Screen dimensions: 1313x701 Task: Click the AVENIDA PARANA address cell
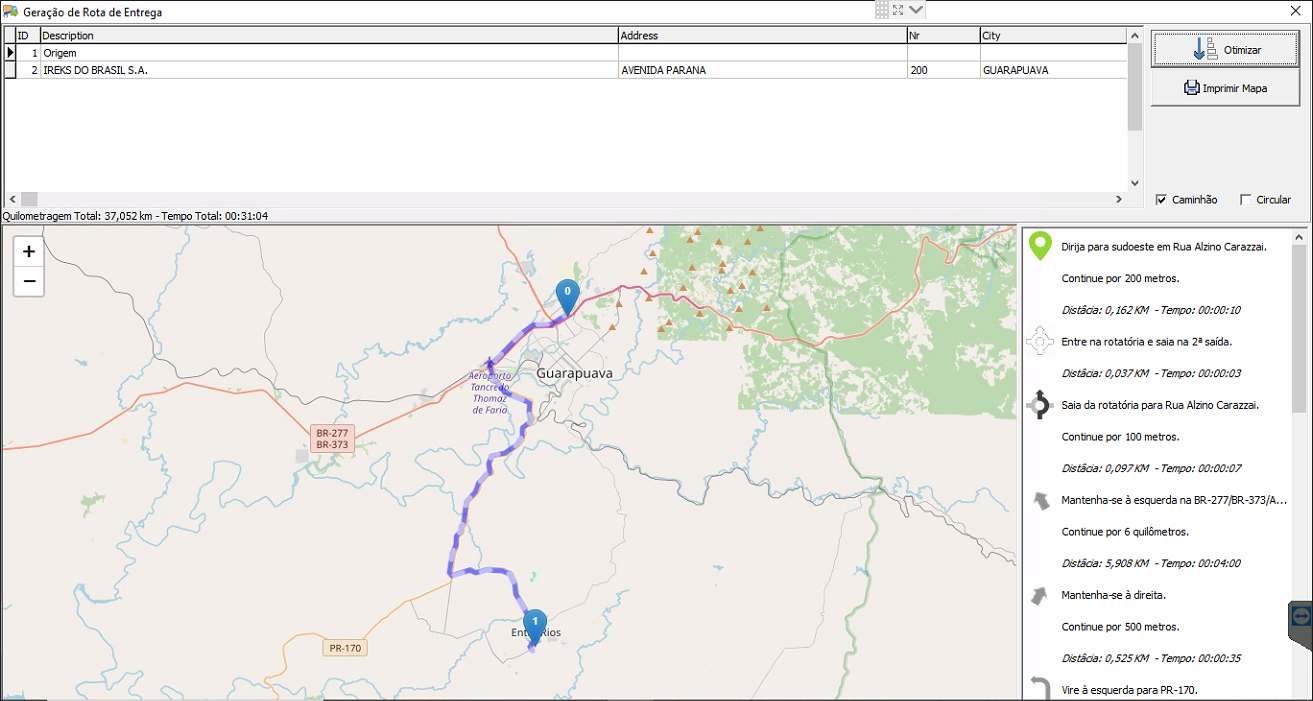tap(762, 70)
